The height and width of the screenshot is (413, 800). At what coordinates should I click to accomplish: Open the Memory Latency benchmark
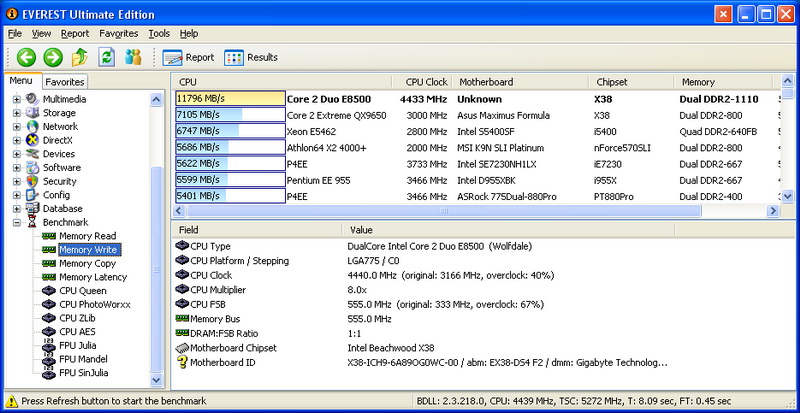pos(93,277)
